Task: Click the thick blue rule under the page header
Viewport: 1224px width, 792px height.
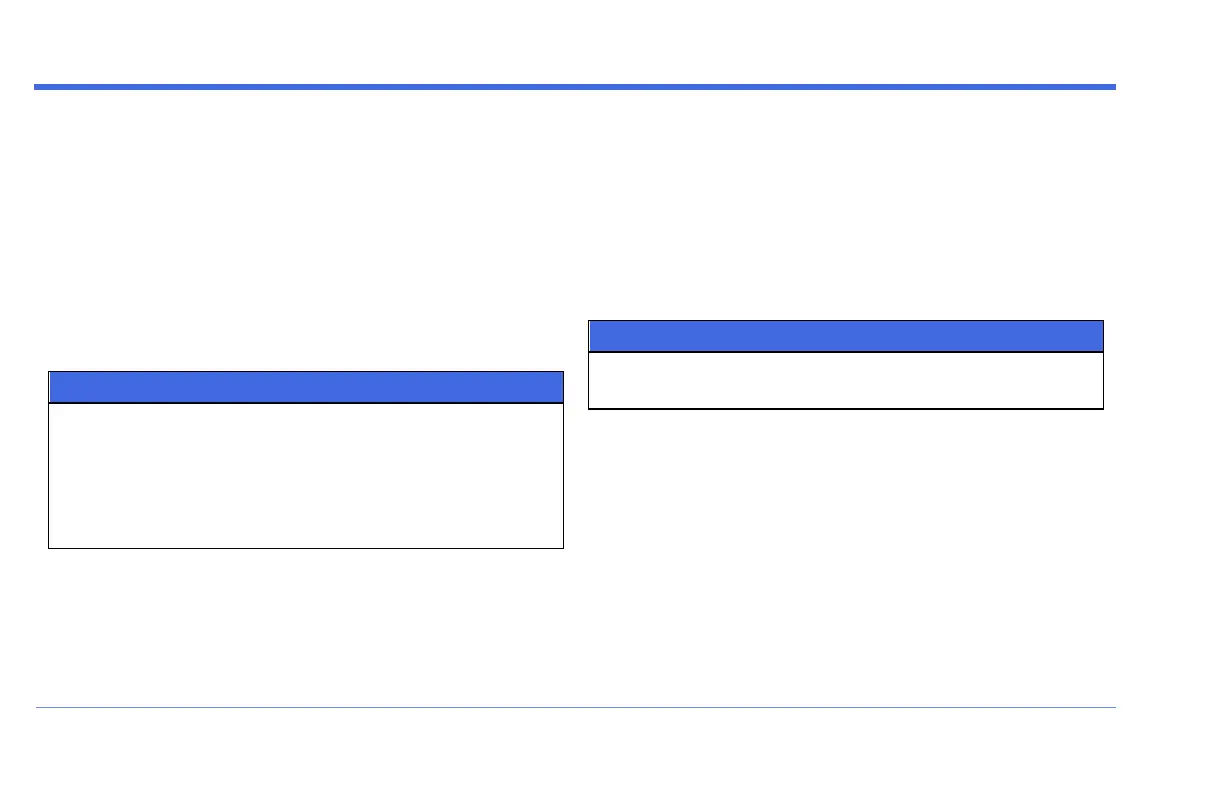Action: click(574, 87)
